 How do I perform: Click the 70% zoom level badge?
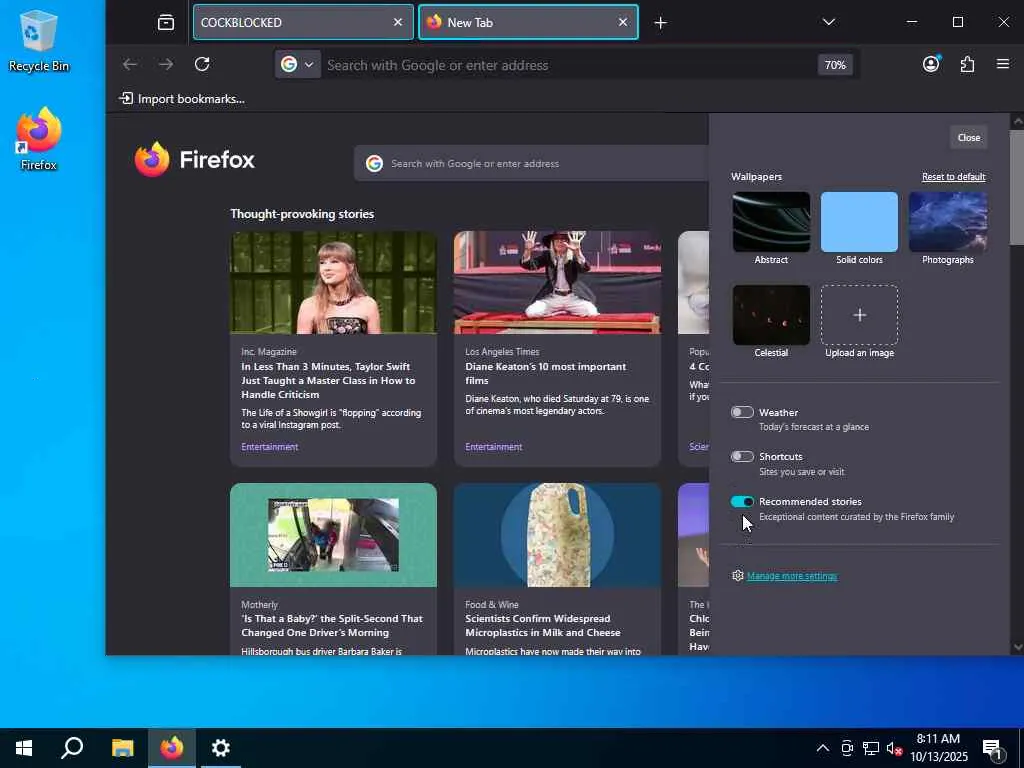click(x=835, y=65)
